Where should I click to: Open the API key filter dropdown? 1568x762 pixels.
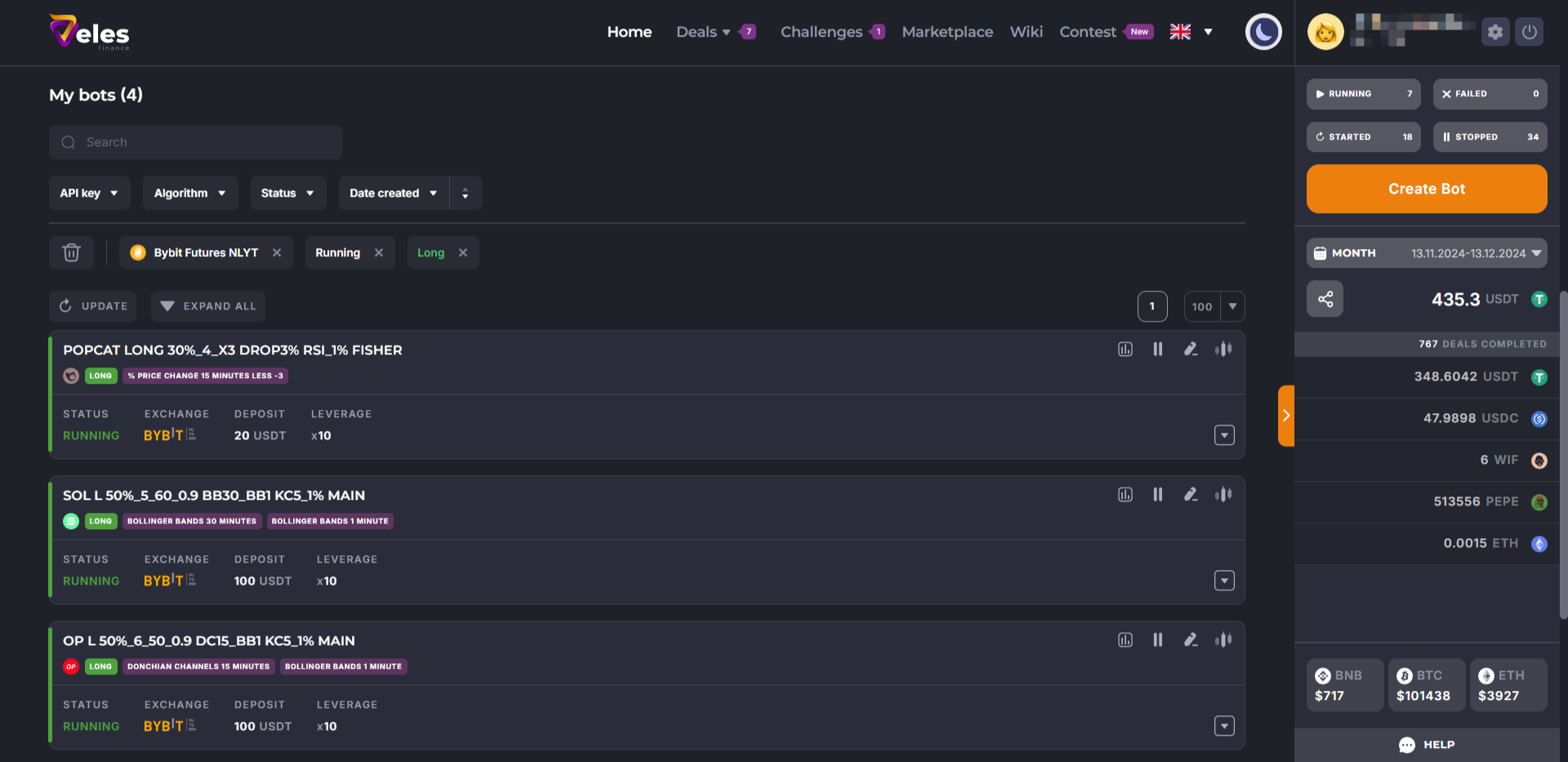pyautogui.click(x=89, y=194)
